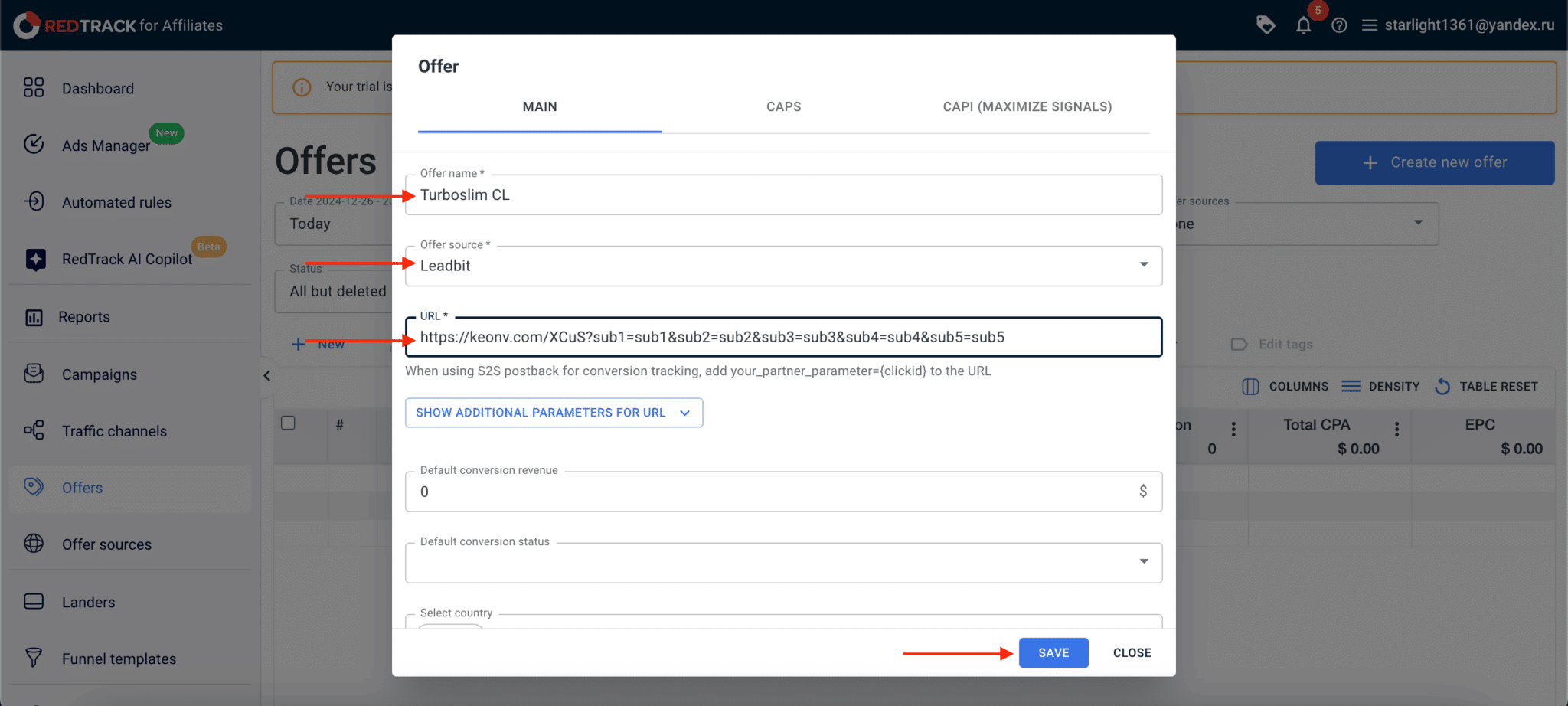Screen dimensions: 1568x706
Task: Open Landers in the sidebar
Action: (88, 603)
